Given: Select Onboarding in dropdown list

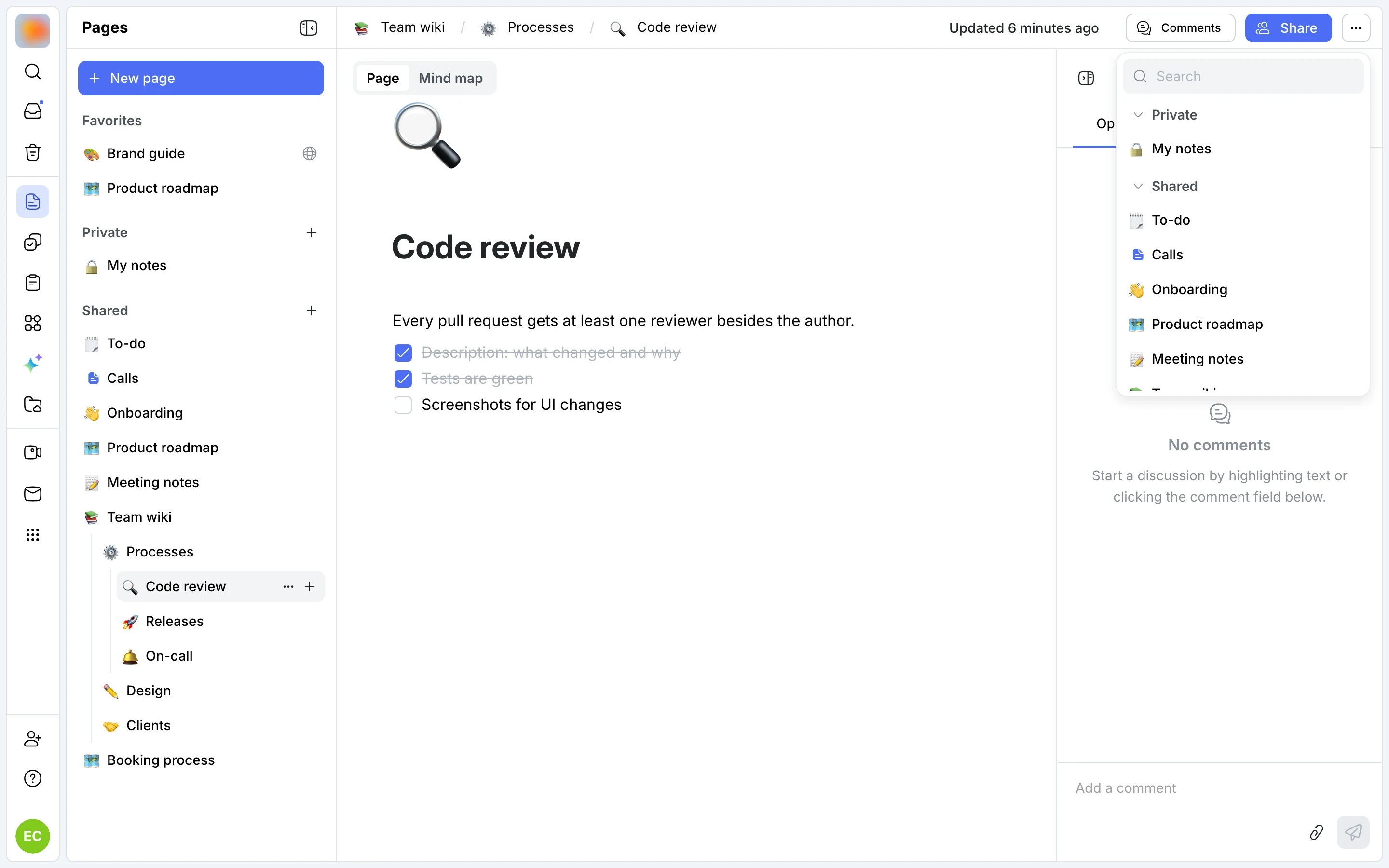Looking at the screenshot, I should pos(1243,289).
